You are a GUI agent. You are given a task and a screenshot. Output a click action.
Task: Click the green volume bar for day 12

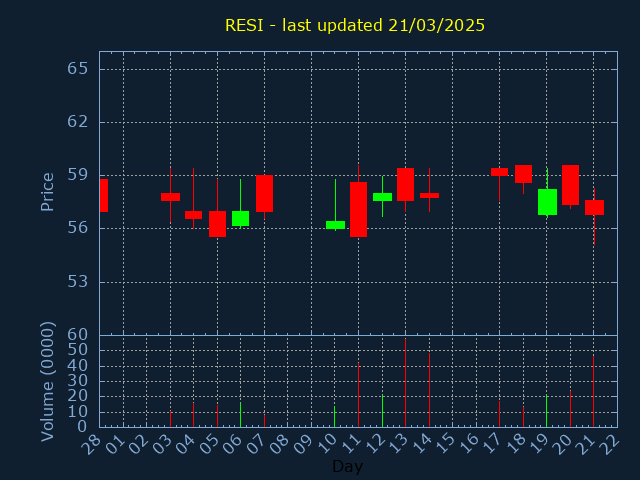pos(382,411)
